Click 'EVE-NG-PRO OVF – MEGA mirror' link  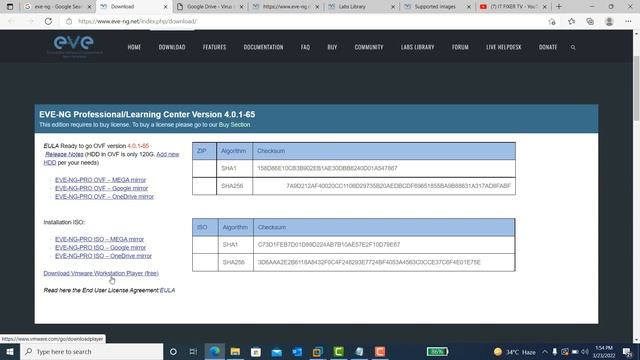(100, 180)
